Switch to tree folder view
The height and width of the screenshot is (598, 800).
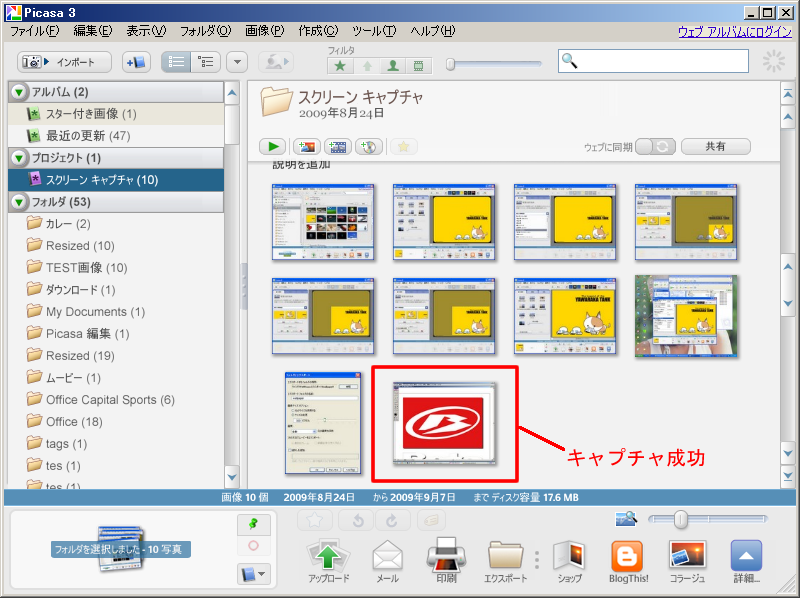[x=206, y=62]
